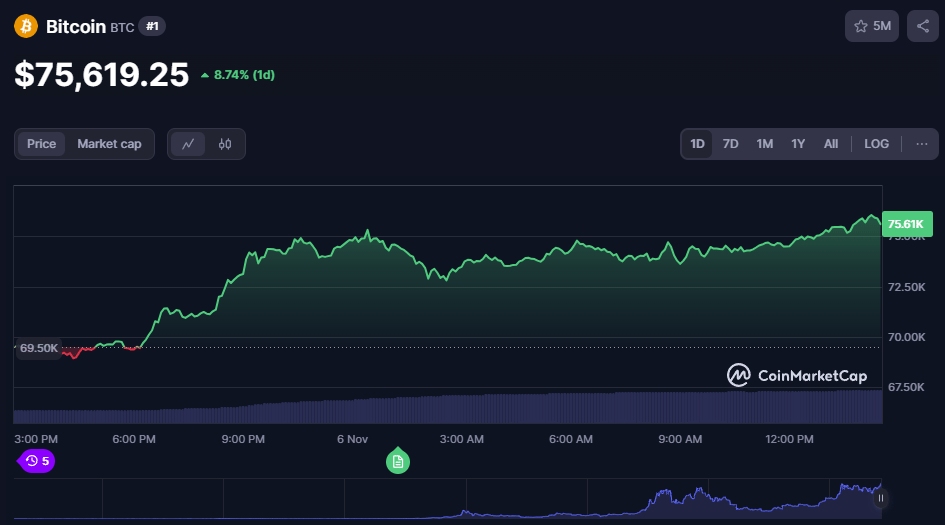
Task: Click the 9:00 AM axis label
Action: coord(680,439)
